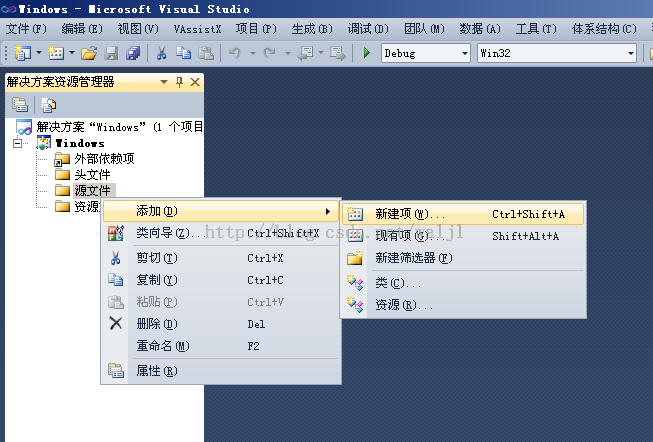
Task: Choose 类(C) in the submenu
Action: tap(463, 283)
